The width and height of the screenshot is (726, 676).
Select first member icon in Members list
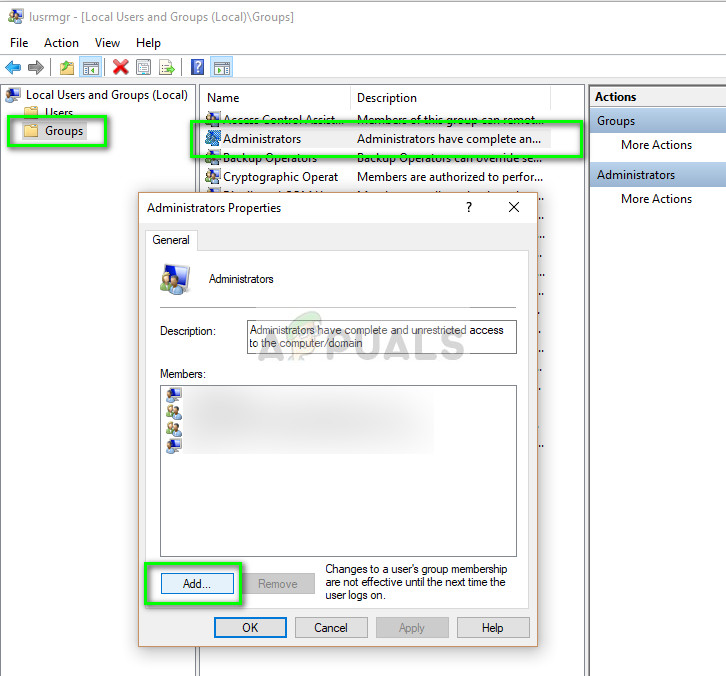coord(174,395)
